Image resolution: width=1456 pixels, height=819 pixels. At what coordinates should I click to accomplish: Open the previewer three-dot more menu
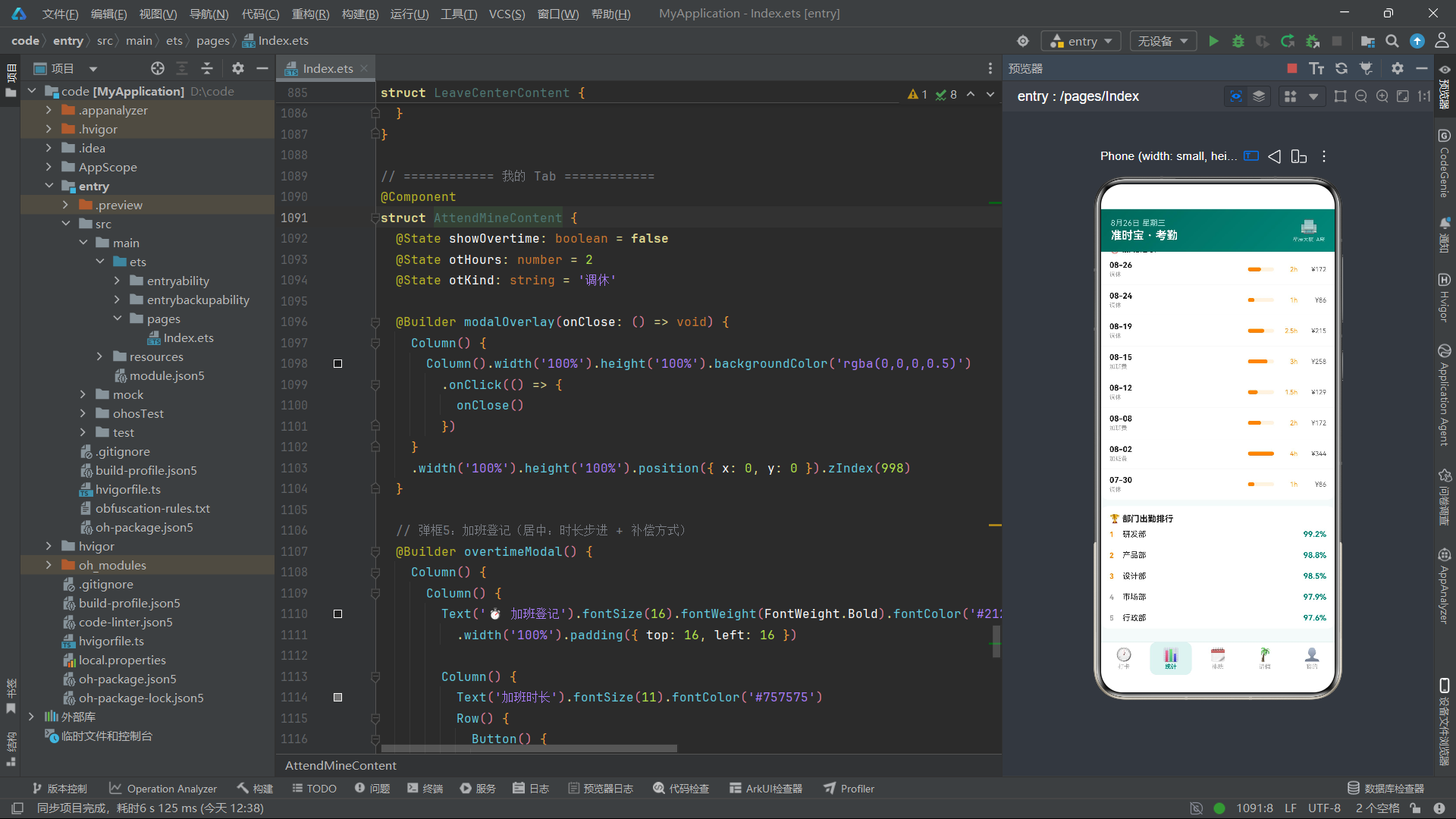(x=1324, y=156)
